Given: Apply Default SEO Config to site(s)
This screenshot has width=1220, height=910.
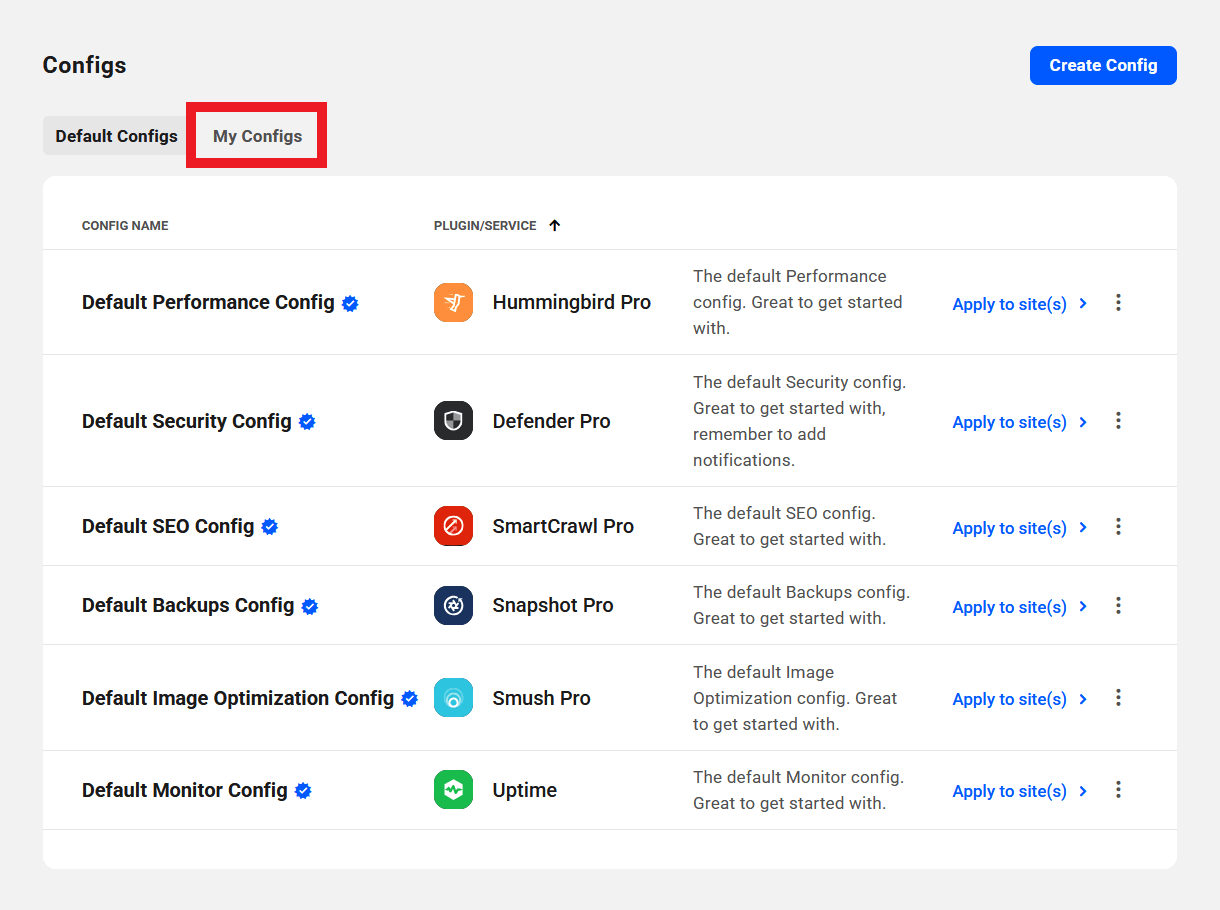Looking at the screenshot, I should [x=1020, y=528].
